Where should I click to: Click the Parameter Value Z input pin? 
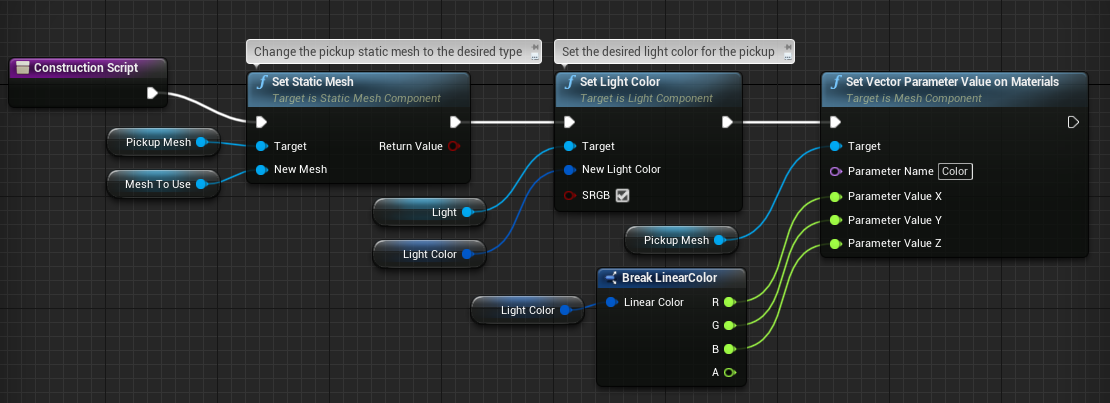(835, 243)
